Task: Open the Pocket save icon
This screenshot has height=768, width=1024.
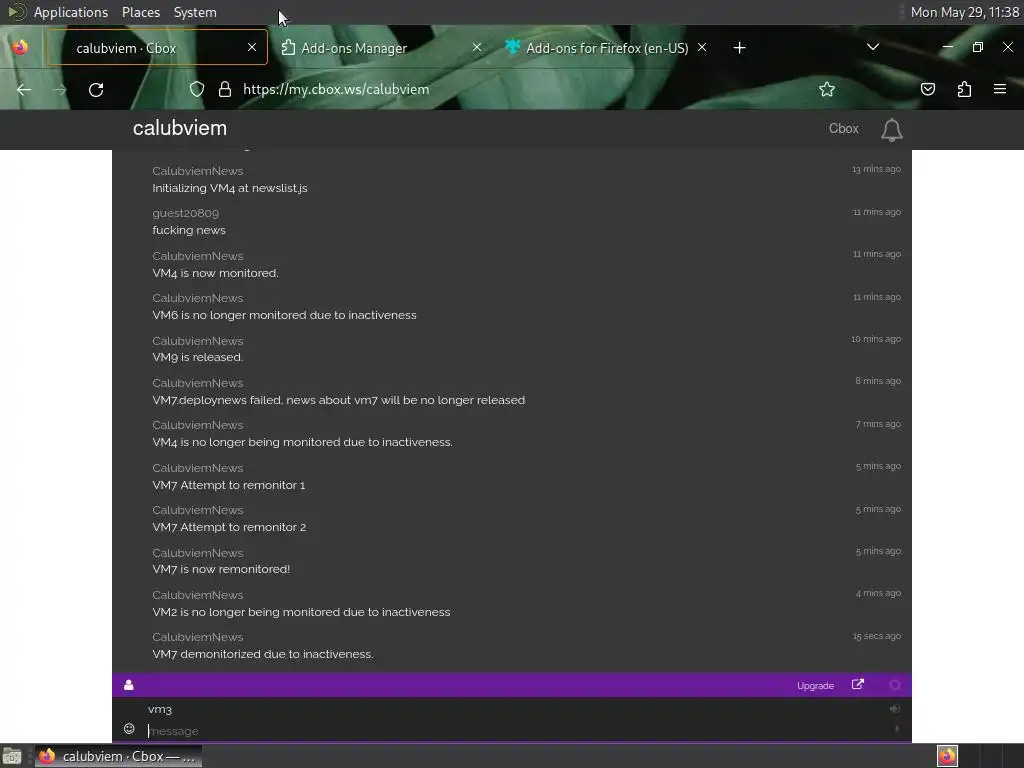Action: coord(927,89)
